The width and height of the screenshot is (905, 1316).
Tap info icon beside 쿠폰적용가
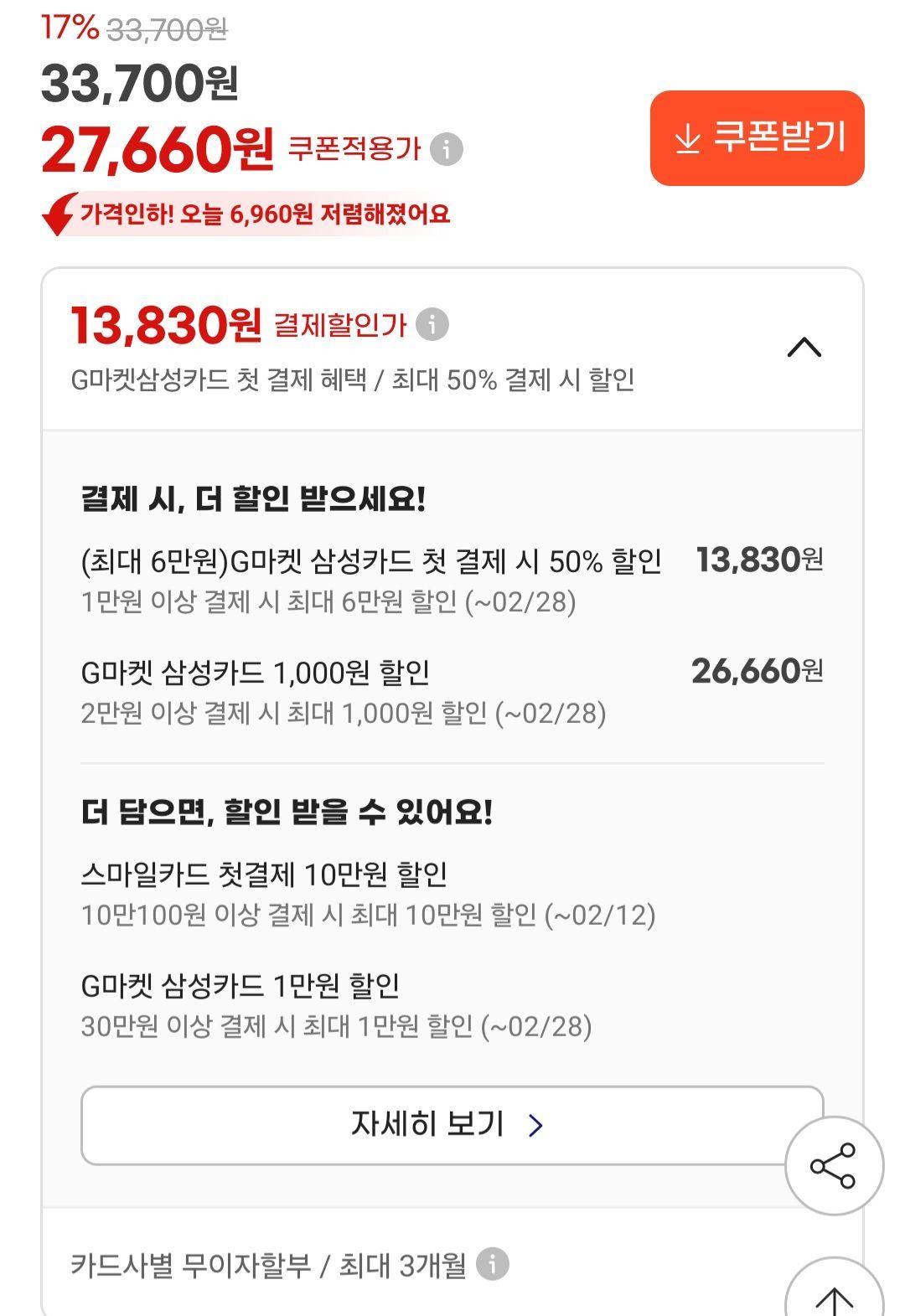pos(447,149)
